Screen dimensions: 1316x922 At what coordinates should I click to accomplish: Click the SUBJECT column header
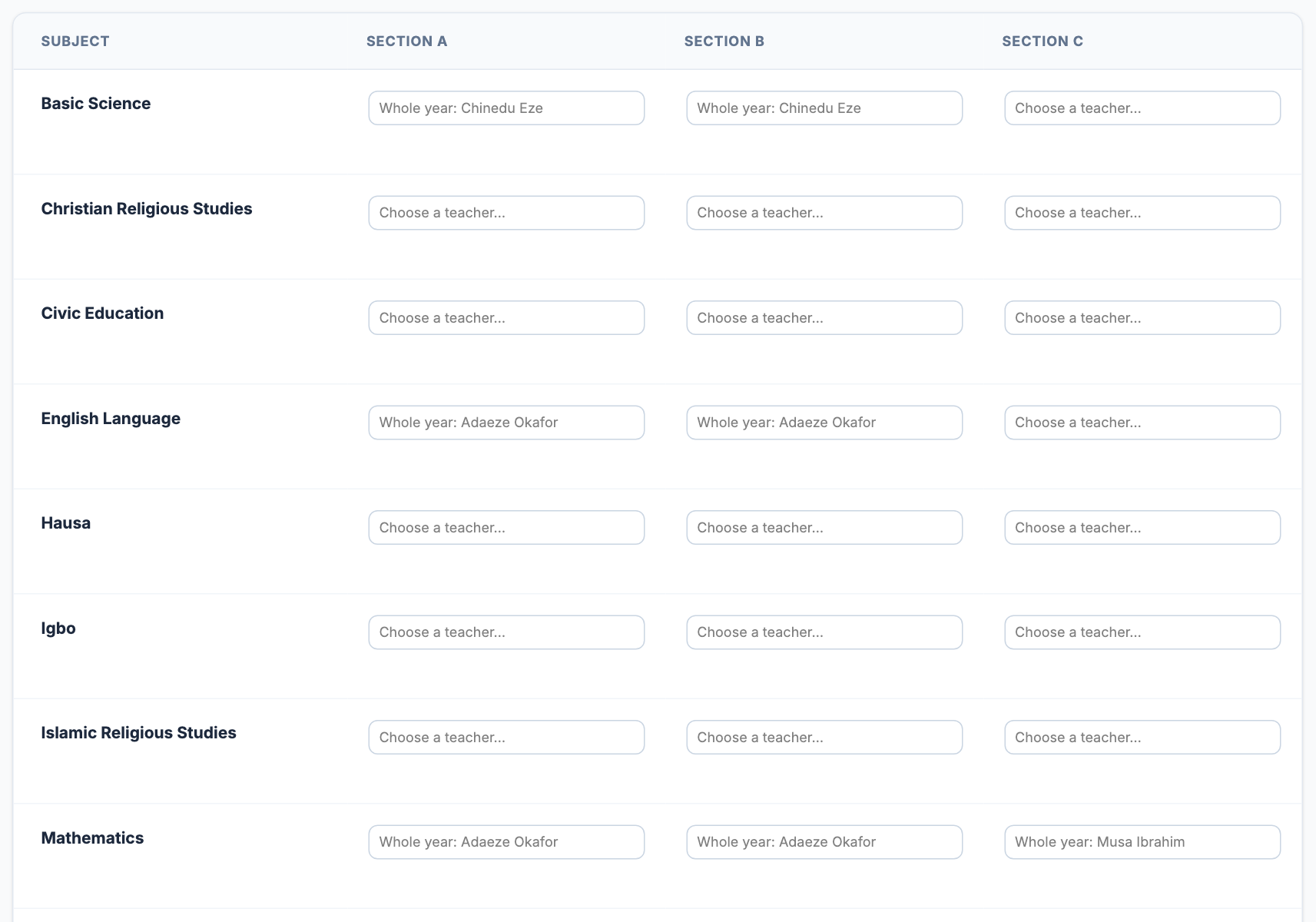[x=75, y=41]
